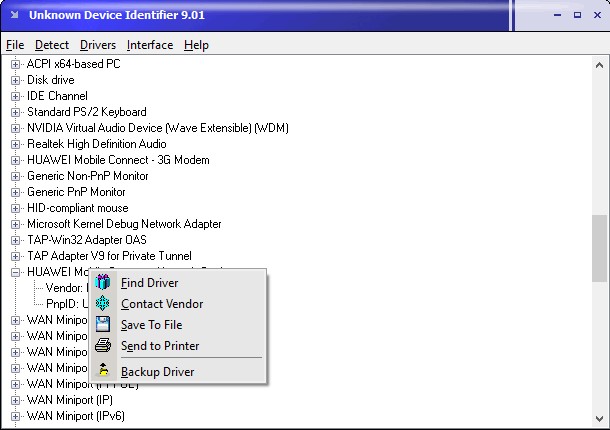
Task: Select HUAWEI Mobile Connect - 3G Modem
Action: [118, 160]
